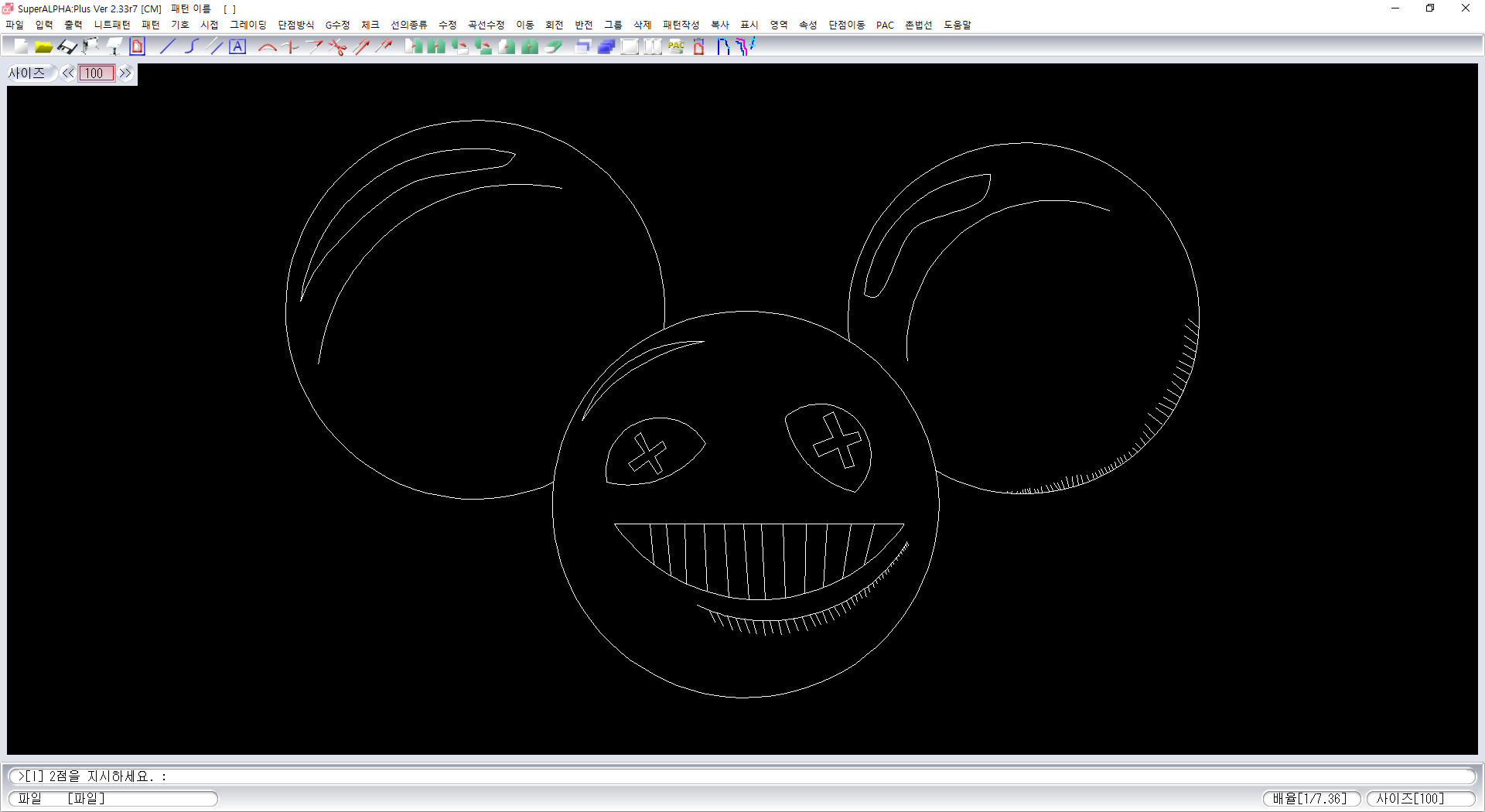This screenshot has width=1485, height=812.
Task: Increase size with the >> button
Action: tap(125, 73)
